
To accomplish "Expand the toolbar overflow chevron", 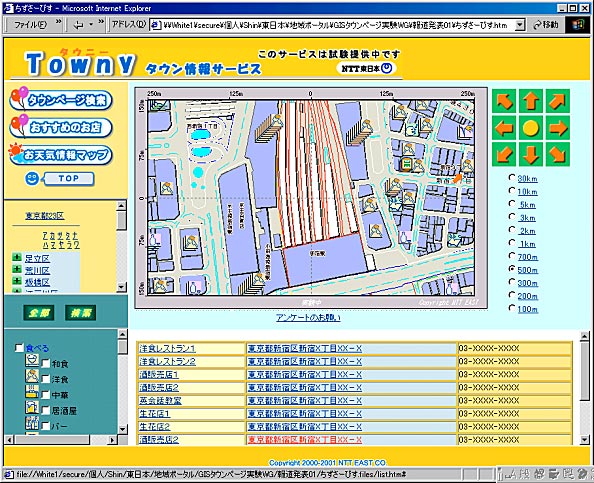I will pyautogui.click(x=101, y=22).
